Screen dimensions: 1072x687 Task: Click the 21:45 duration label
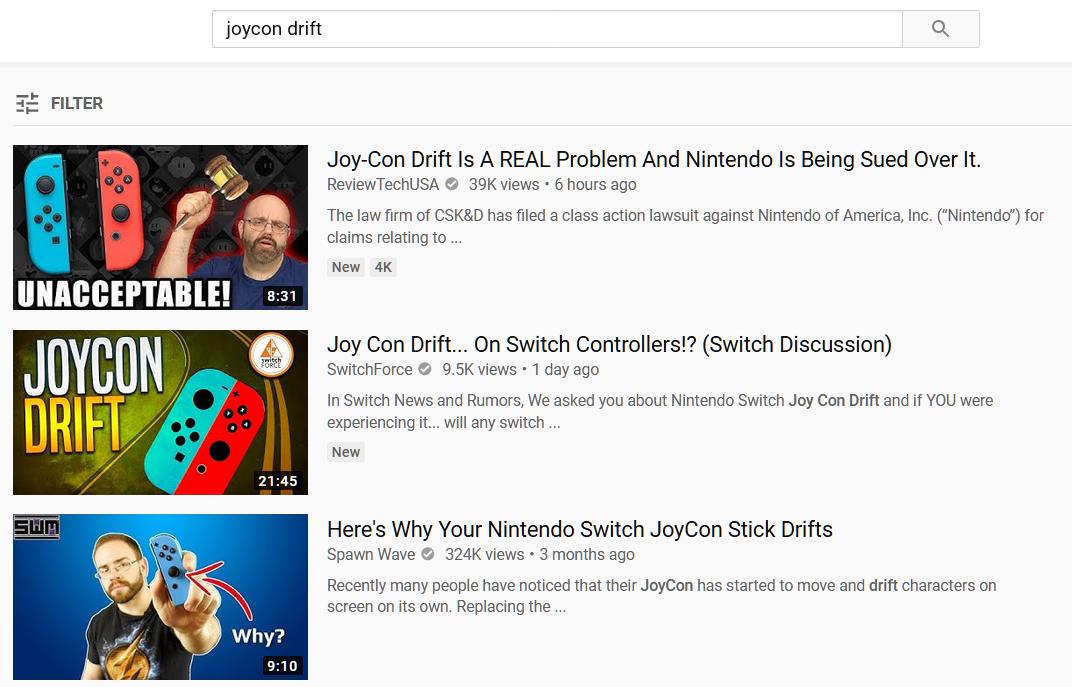[x=278, y=481]
